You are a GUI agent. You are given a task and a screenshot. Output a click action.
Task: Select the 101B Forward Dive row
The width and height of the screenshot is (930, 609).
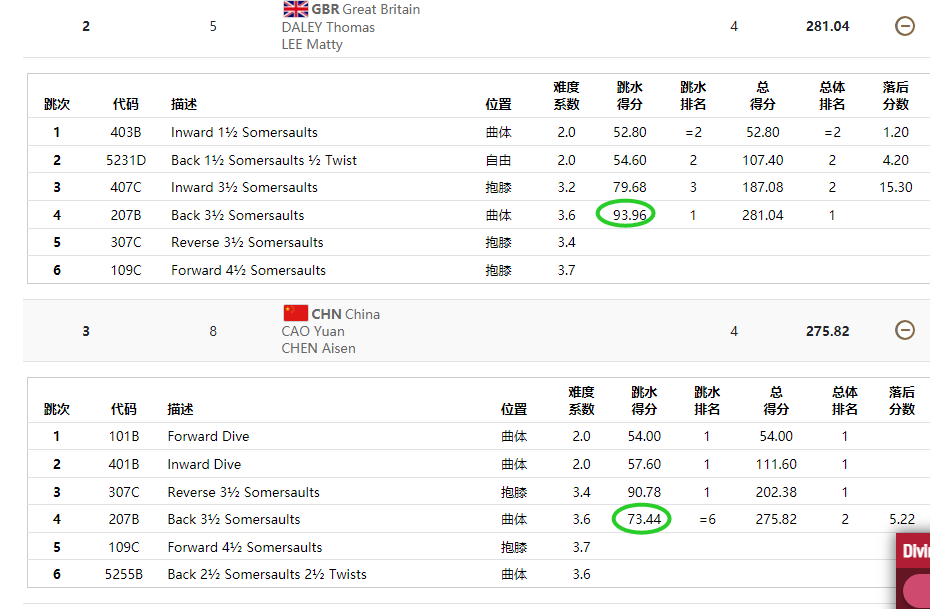click(x=208, y=436)
